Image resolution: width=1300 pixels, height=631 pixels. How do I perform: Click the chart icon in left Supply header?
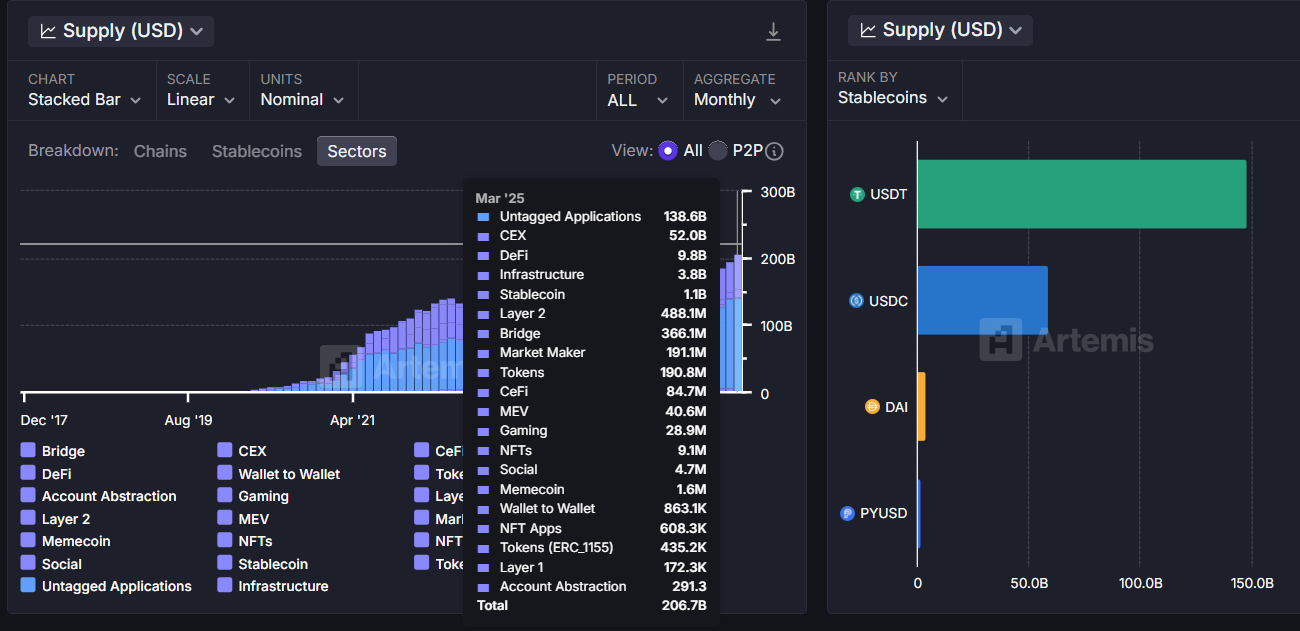(x=48, y=31)
